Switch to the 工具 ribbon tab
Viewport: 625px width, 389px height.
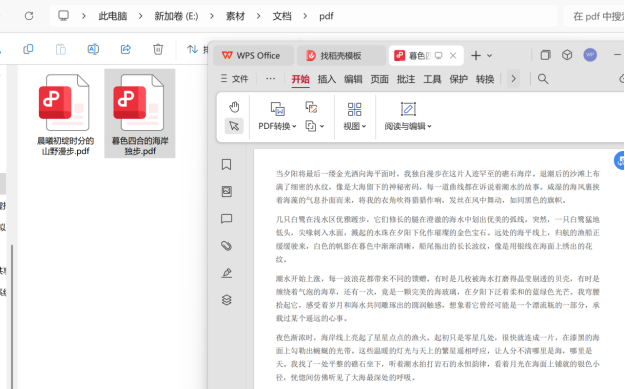[432, 79]
